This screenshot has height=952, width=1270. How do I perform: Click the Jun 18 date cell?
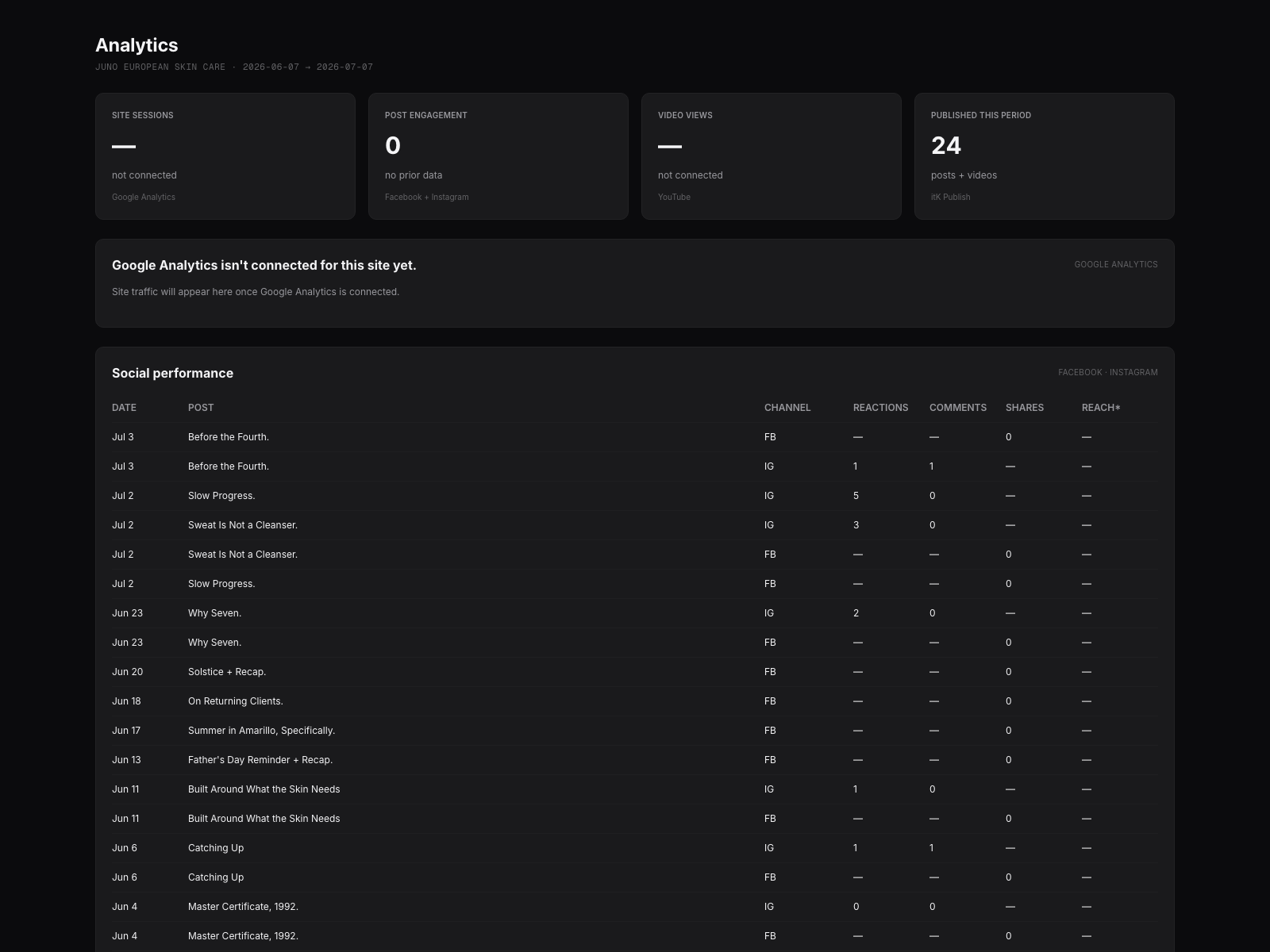tap(126, 701)
